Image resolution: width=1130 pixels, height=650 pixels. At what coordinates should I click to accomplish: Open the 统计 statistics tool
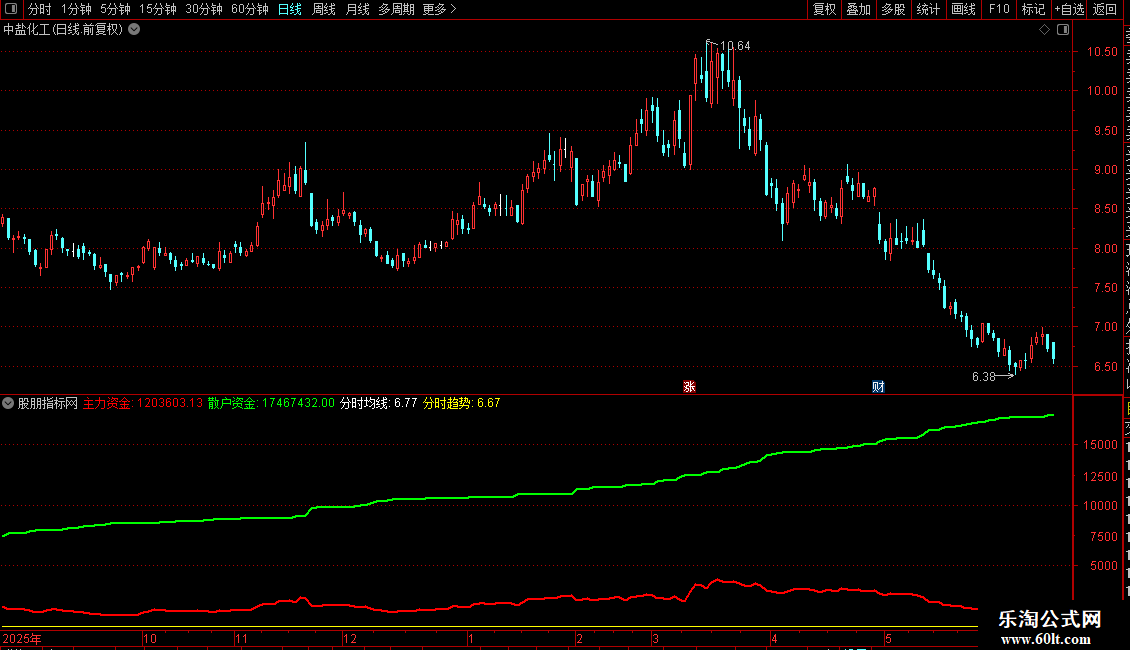(927, 9)
